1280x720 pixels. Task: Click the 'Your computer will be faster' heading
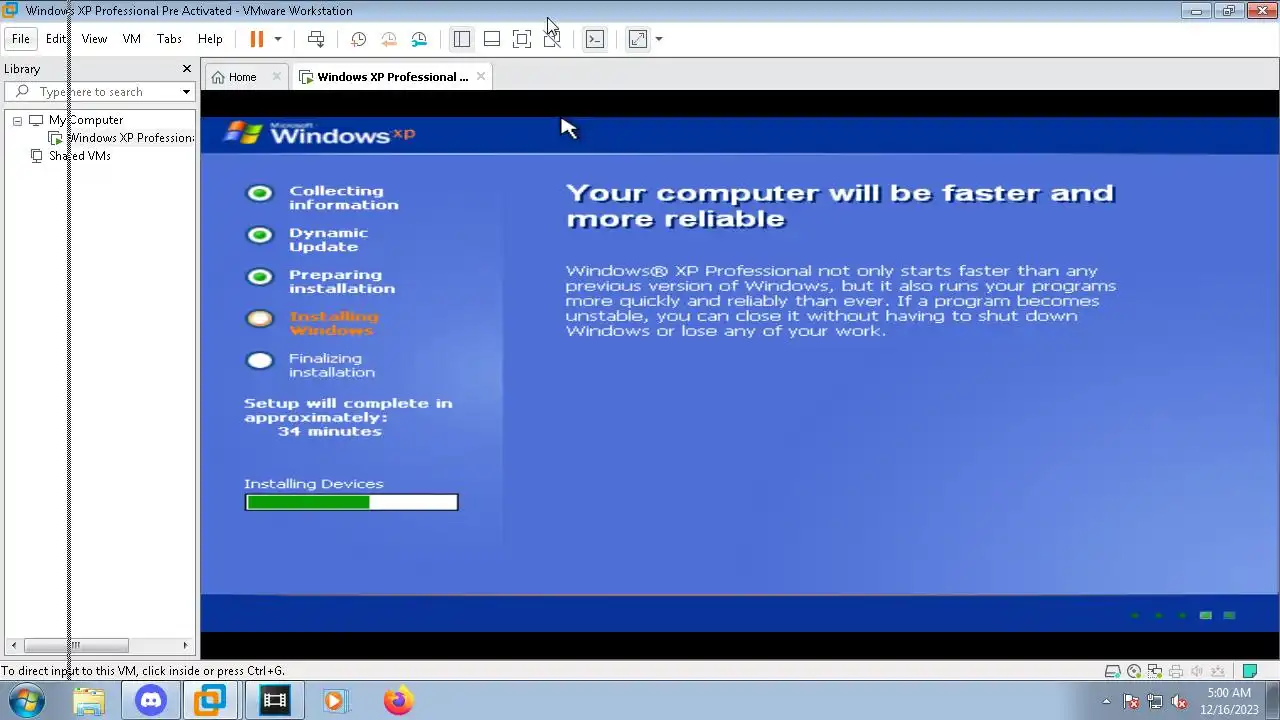tap(839, 206)
